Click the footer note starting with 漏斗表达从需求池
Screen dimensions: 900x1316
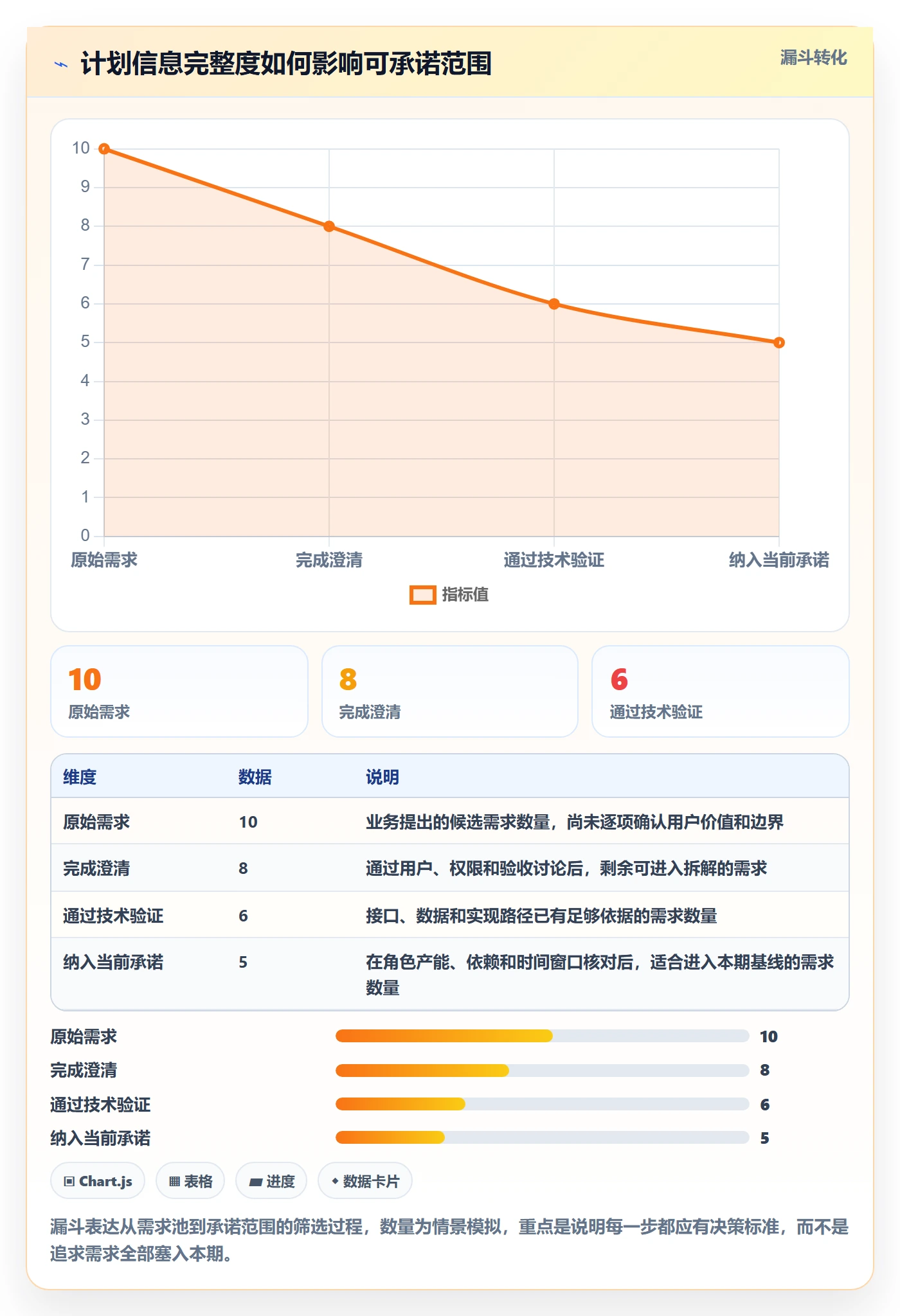coord(449,1240)
